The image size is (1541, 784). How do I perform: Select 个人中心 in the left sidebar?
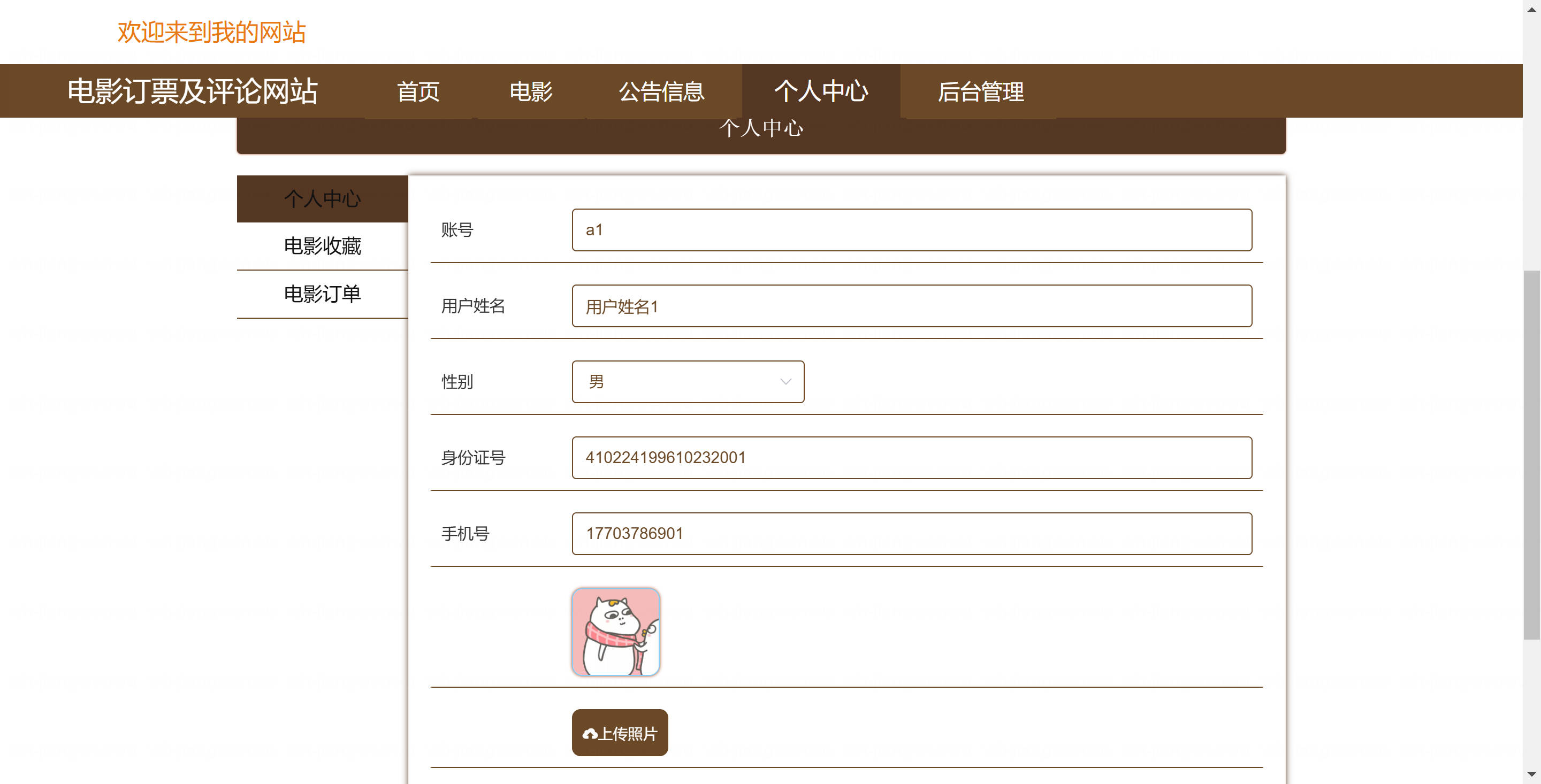(323, 198)
